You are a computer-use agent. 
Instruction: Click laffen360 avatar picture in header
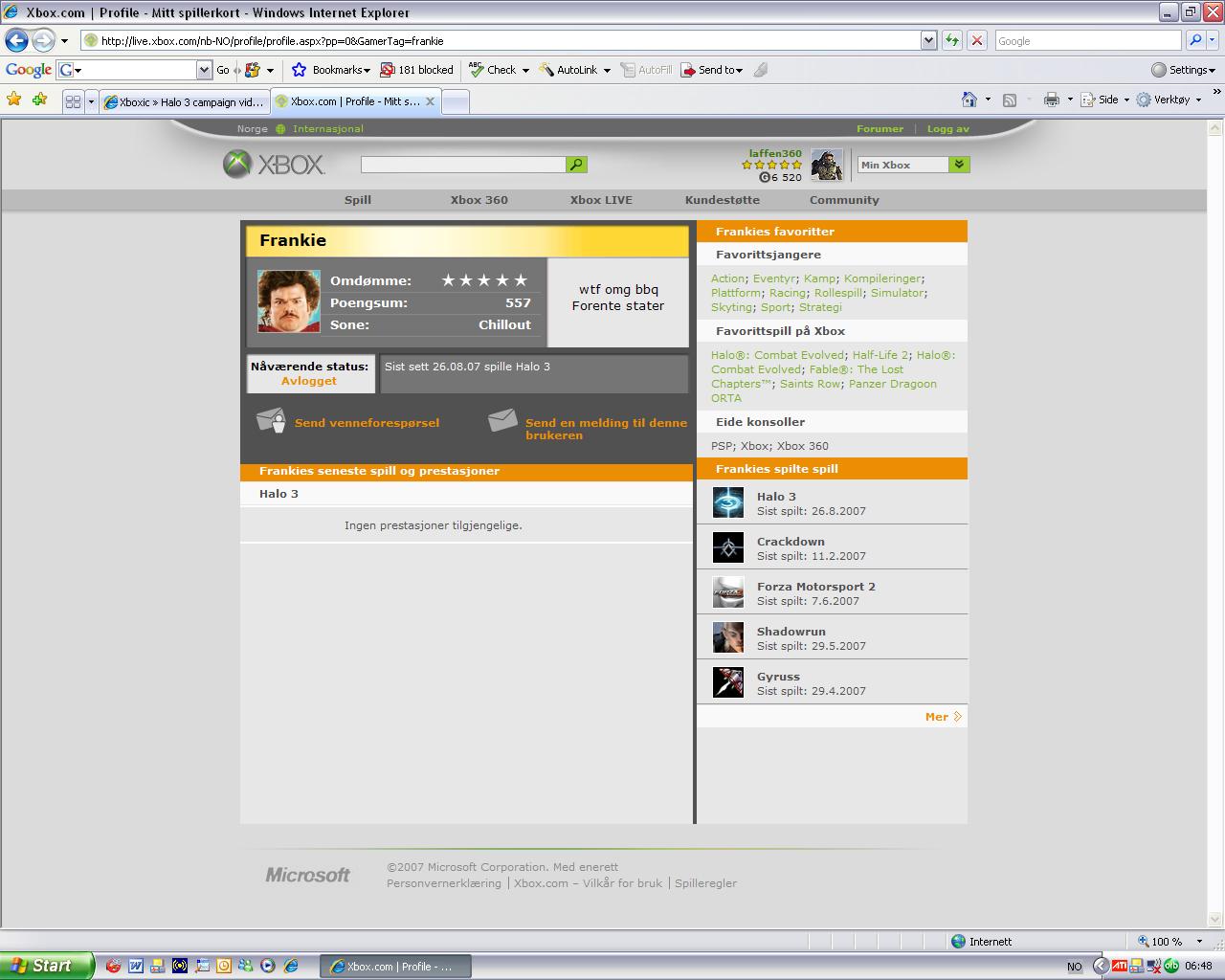(x=827, y=165)
